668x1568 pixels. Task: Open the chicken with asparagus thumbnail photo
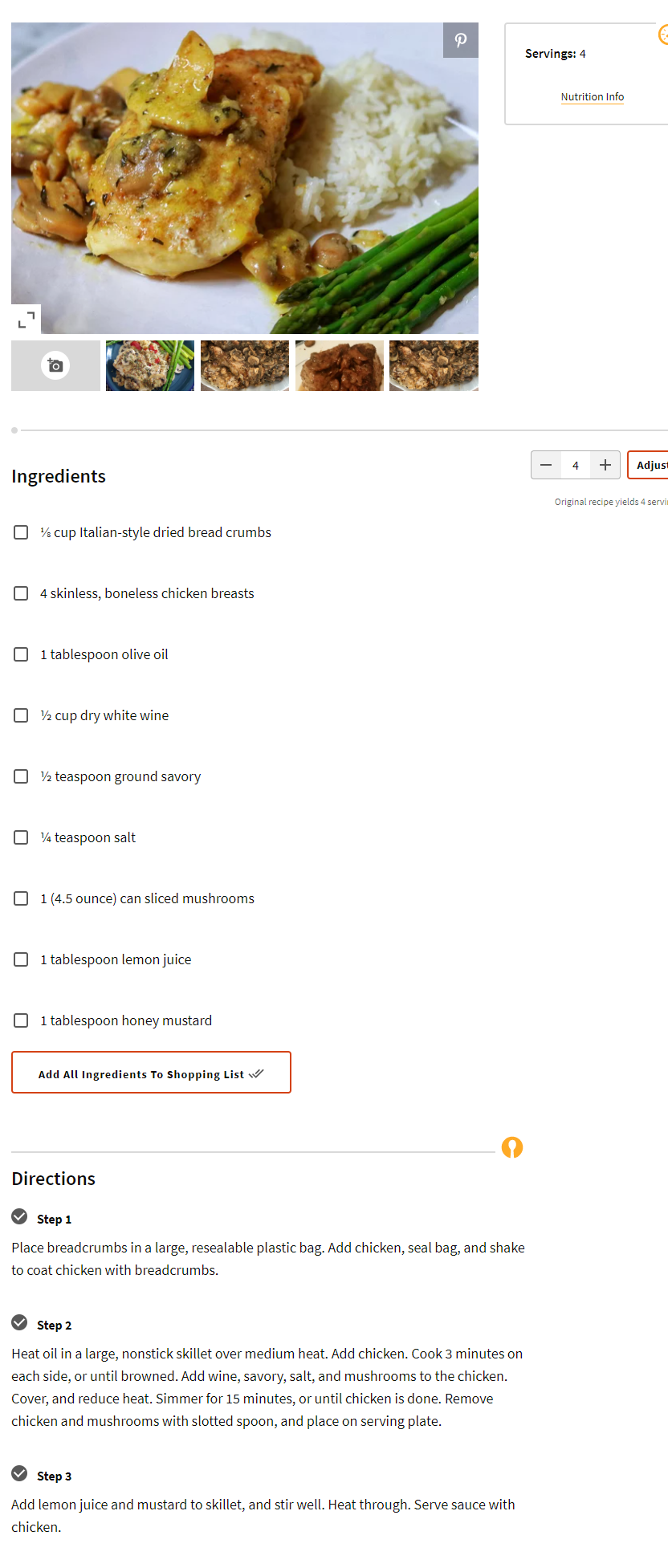150,365
